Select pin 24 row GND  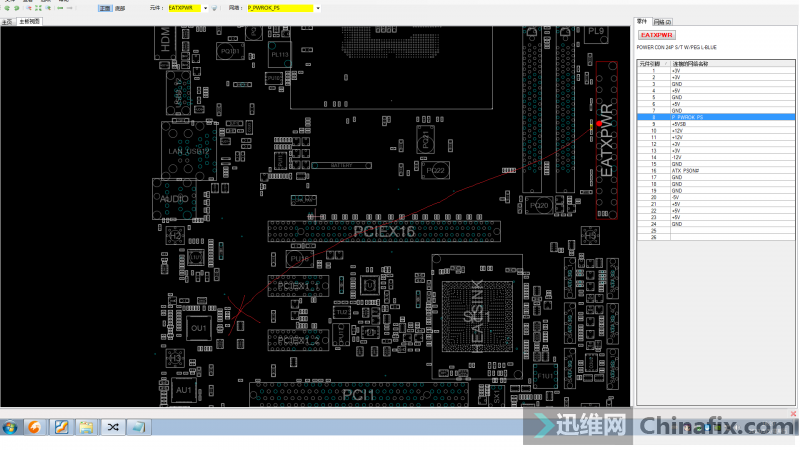coord(716,224)
